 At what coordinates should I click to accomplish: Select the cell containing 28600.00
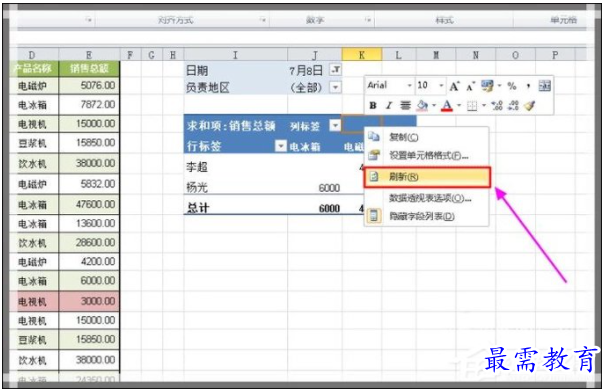coord(89,242)
